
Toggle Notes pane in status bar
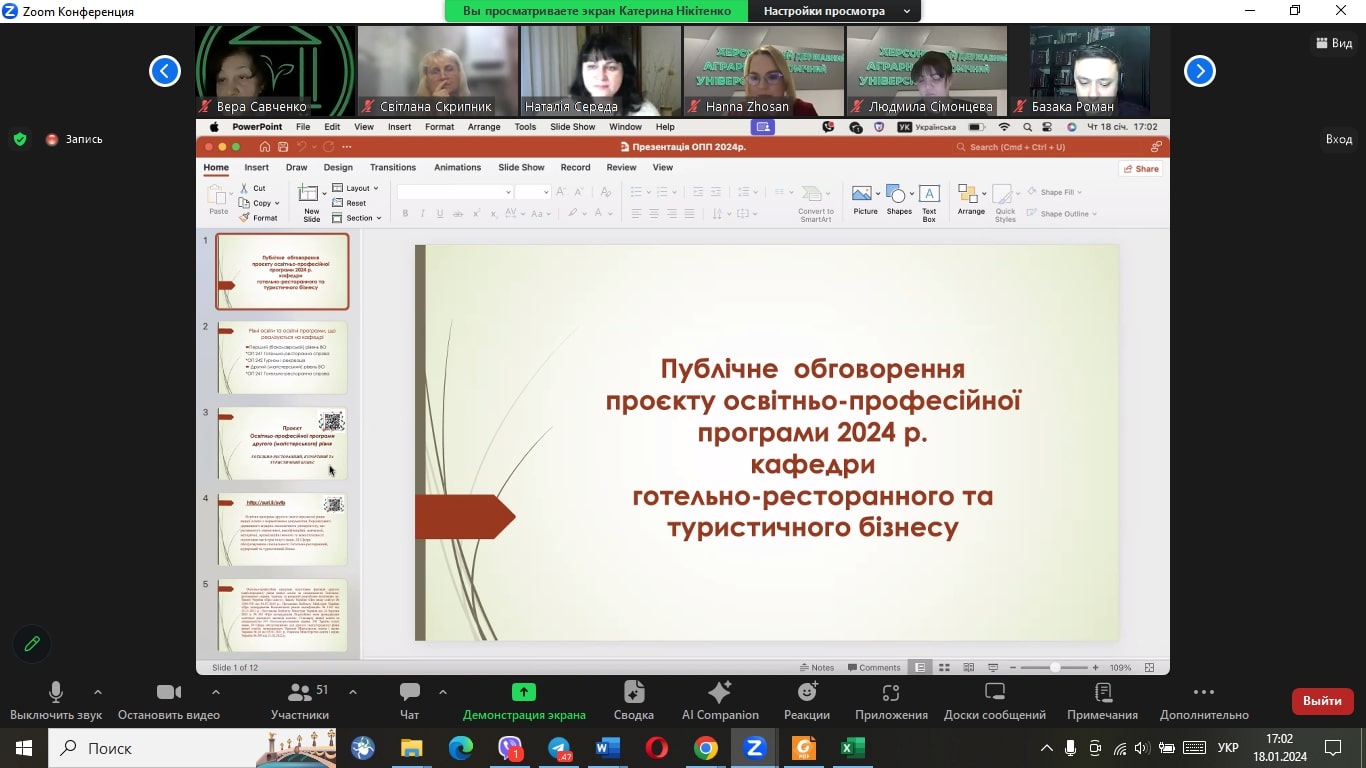pyautogui.click(x=817, y=667)
